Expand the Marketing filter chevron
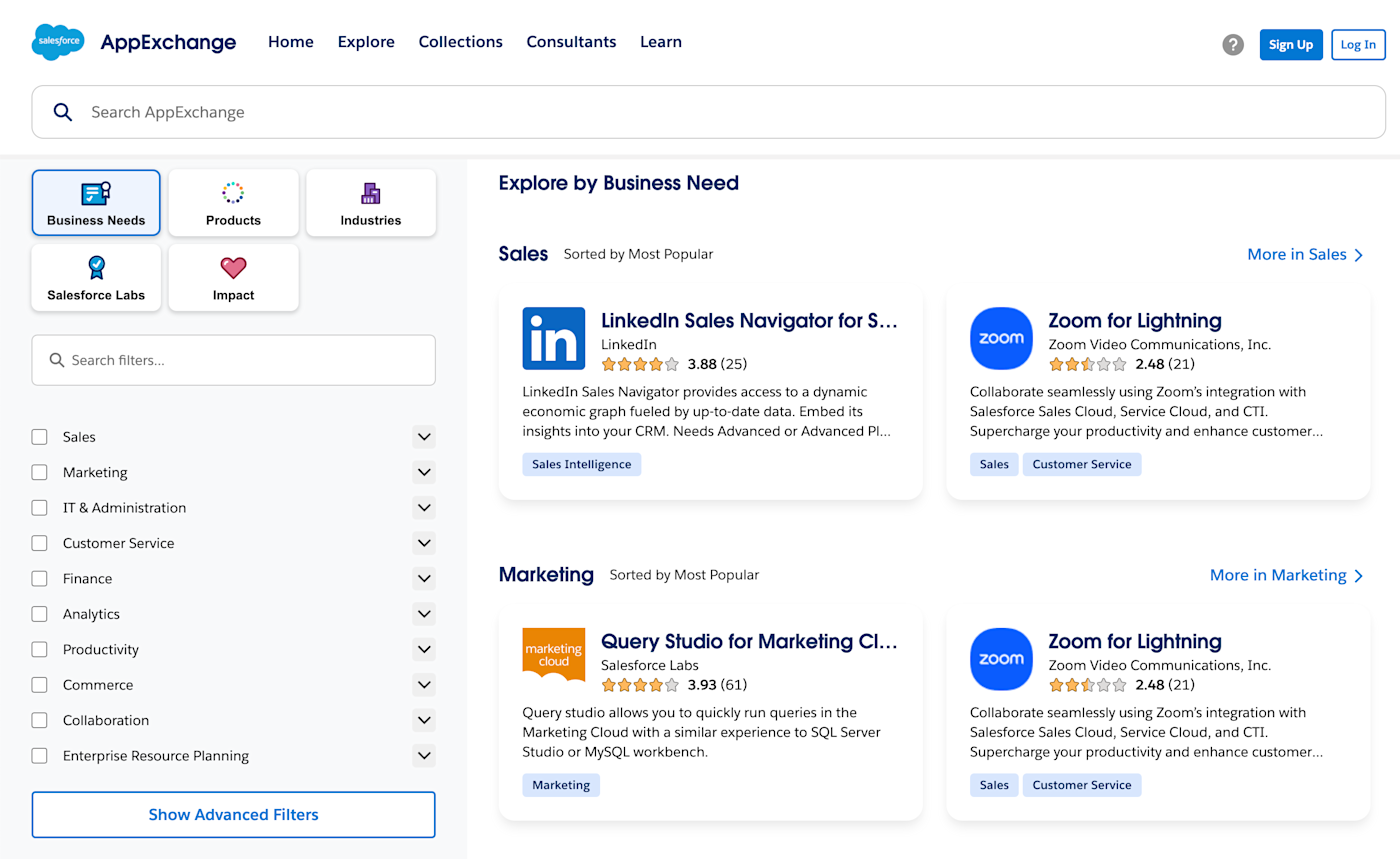1400x859 pixels. point(424,472)
